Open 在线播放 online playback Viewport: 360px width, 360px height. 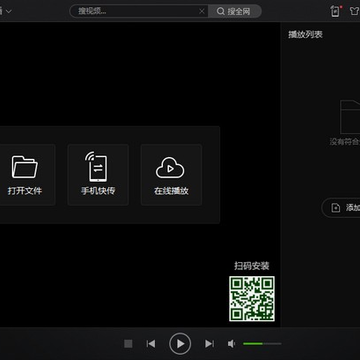[x=171, y=175]
